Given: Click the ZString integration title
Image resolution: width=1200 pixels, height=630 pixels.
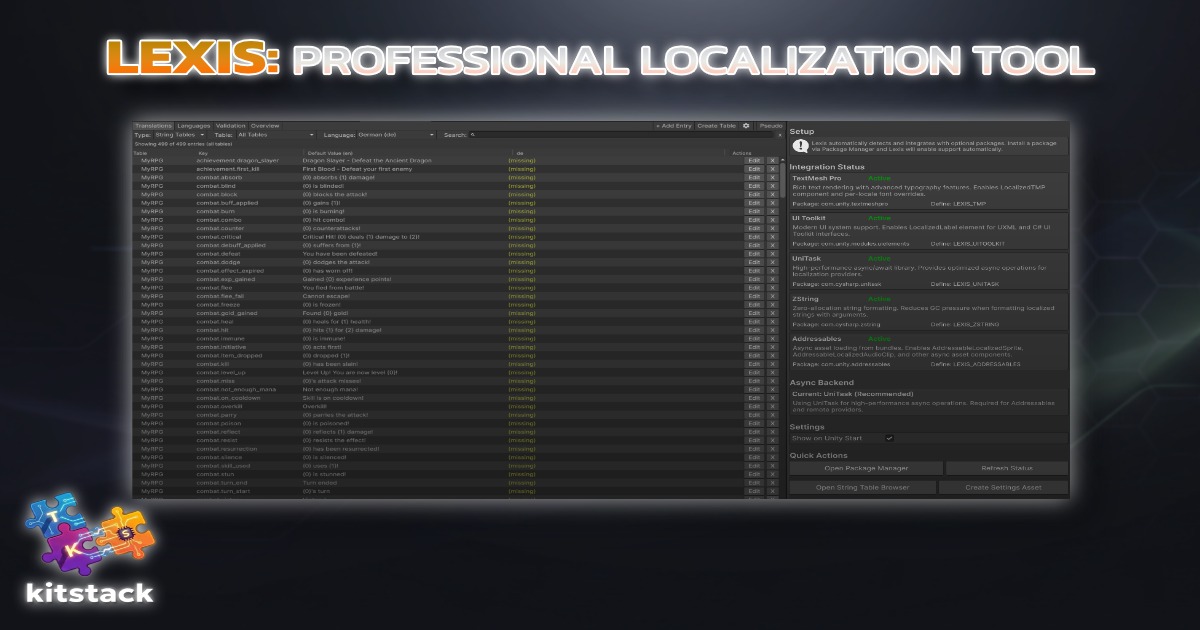Looking at the screenshot, I should (x=806, y=299).
